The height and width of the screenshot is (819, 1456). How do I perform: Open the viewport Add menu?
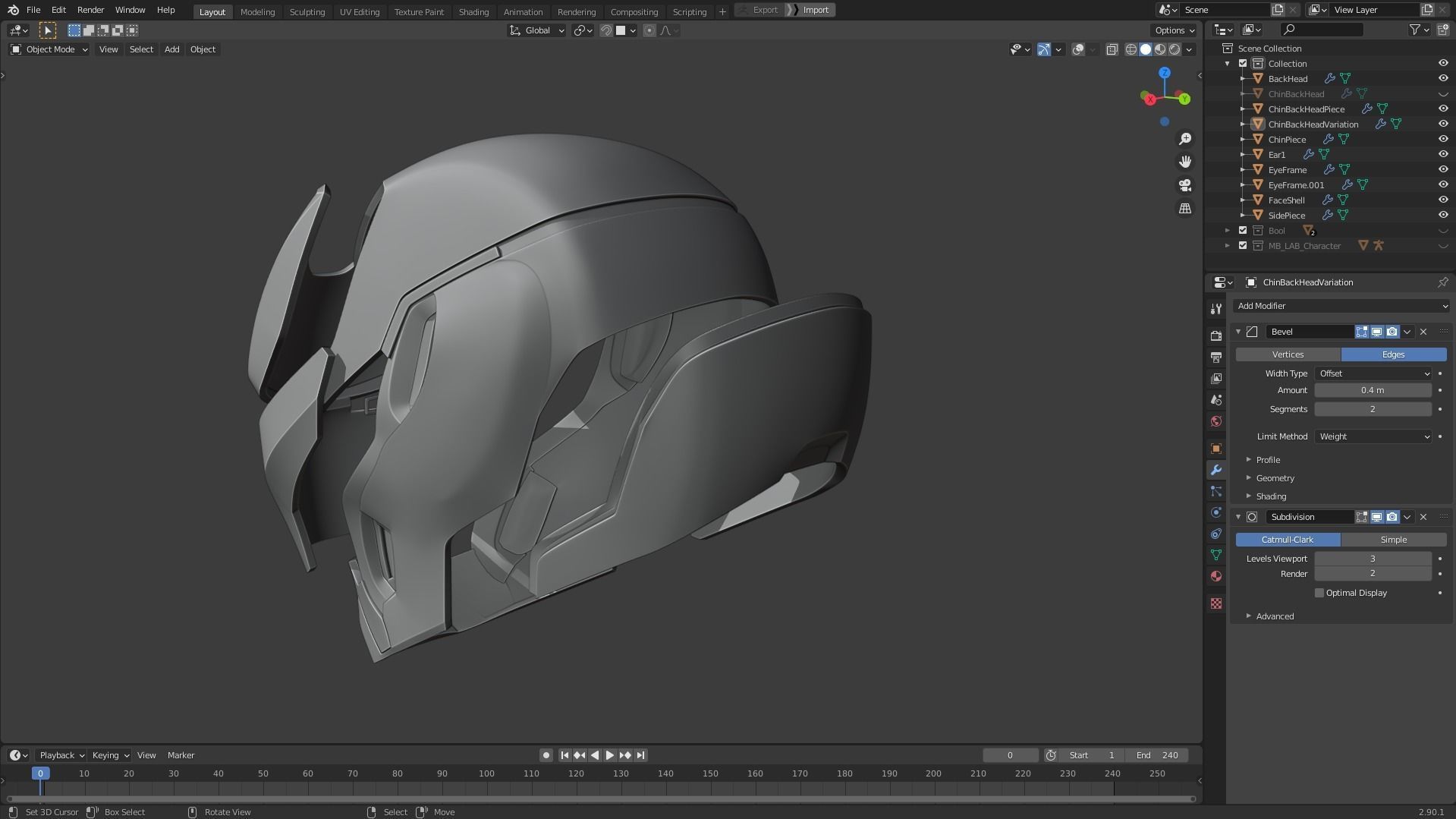[x=171, y=49]
